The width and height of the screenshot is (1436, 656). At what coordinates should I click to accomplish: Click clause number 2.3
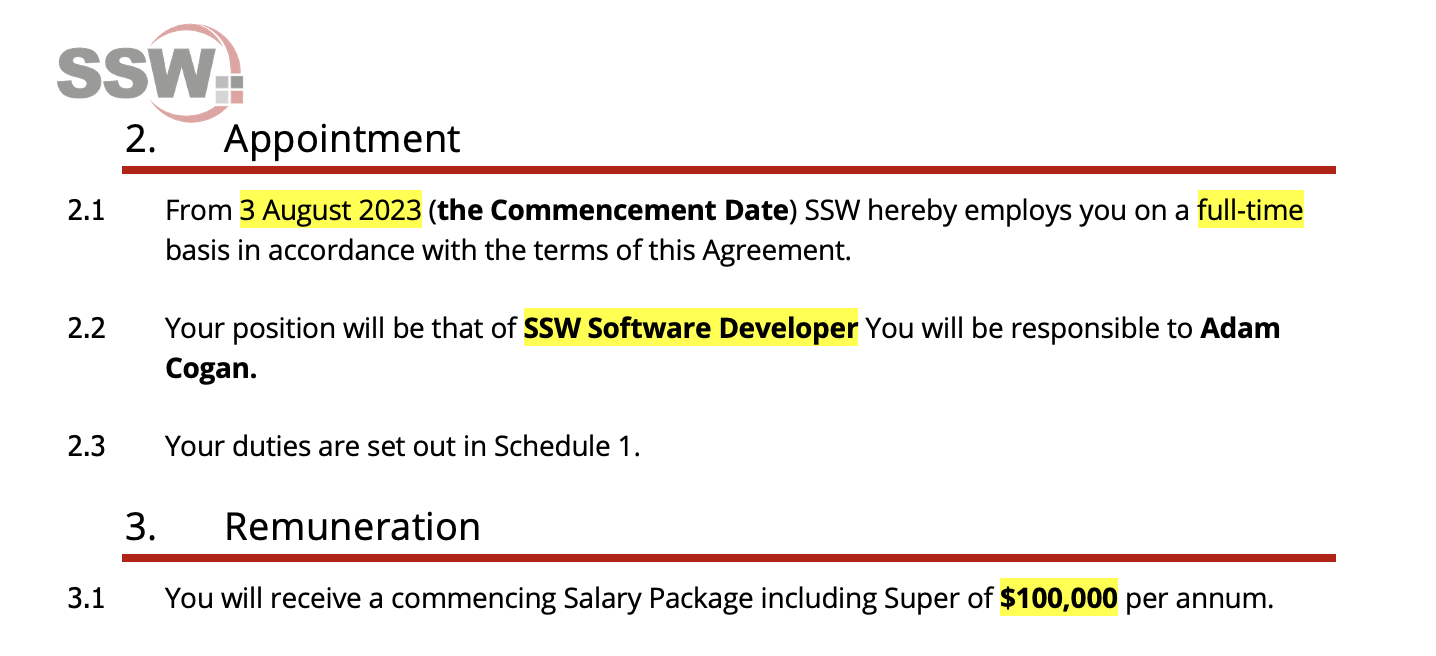click(x=86, y=446)
